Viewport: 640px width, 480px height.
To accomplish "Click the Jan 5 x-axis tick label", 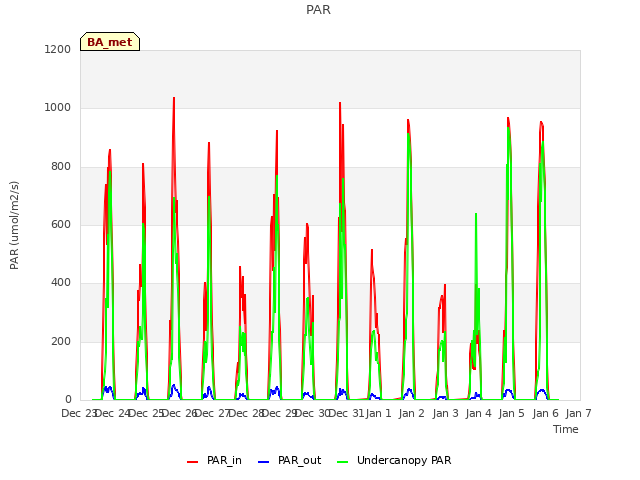I will [x=512, y=413].
